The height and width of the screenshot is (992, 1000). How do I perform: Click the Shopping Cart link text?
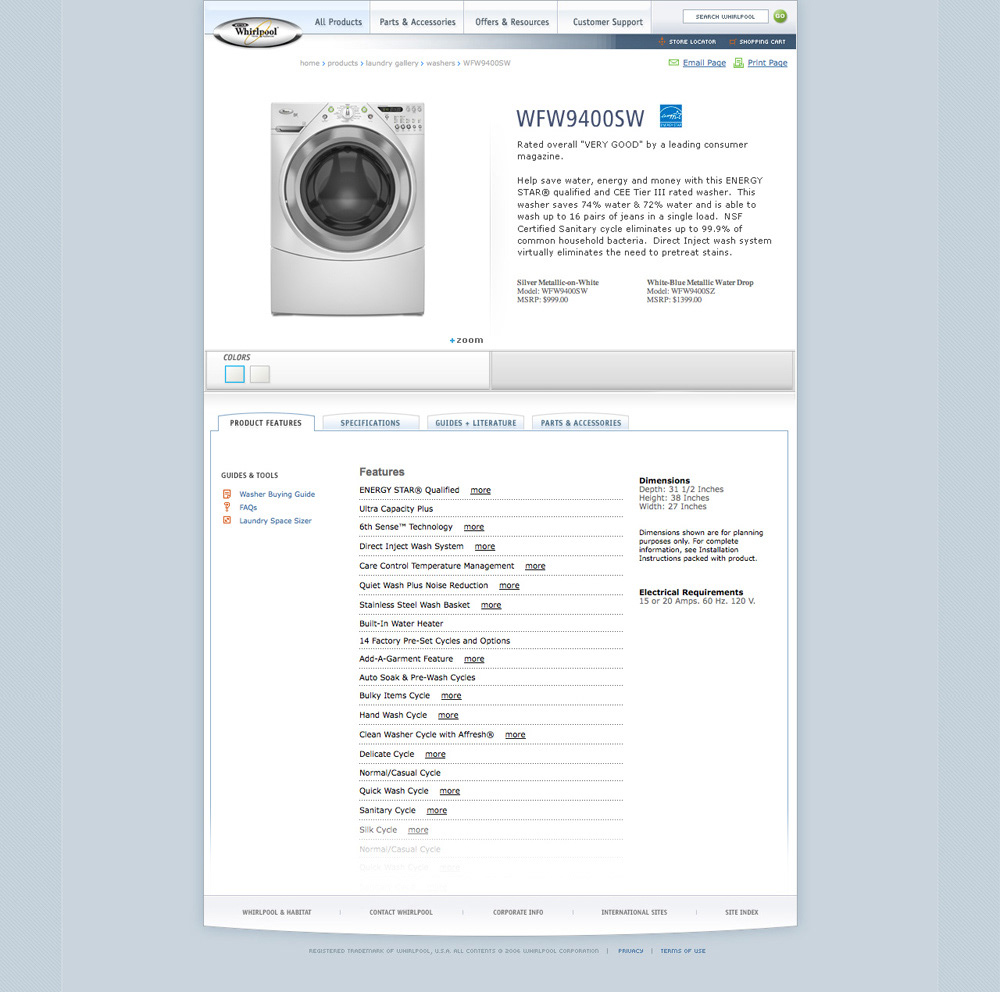[x=762, y=42]
